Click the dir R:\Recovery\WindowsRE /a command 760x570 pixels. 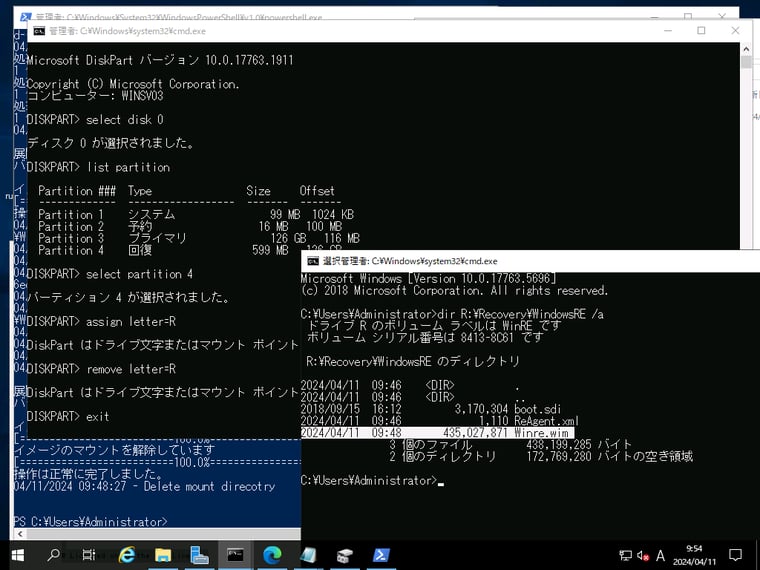coord(521,314)
